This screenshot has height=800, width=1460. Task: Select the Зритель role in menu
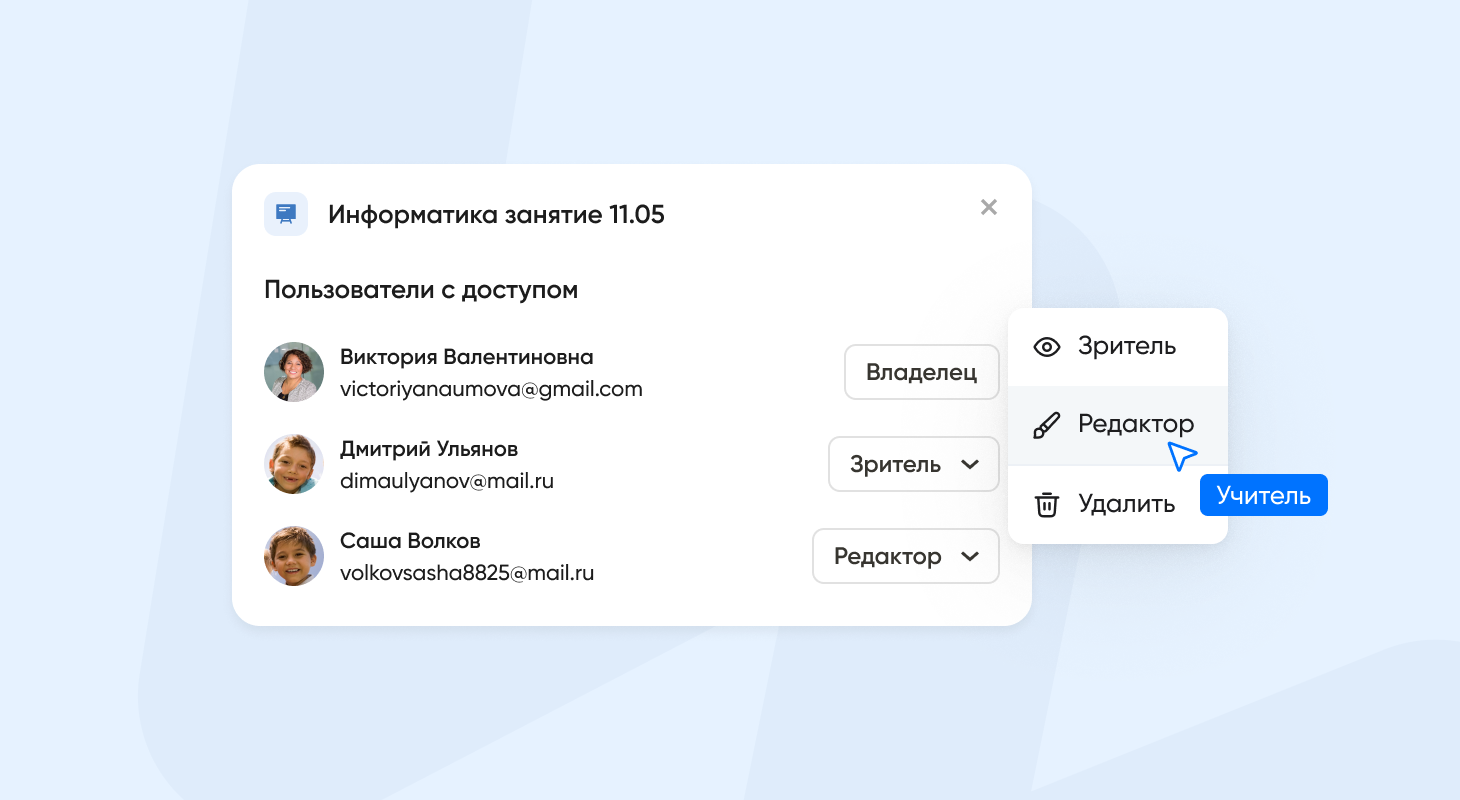click(1126, 347)
